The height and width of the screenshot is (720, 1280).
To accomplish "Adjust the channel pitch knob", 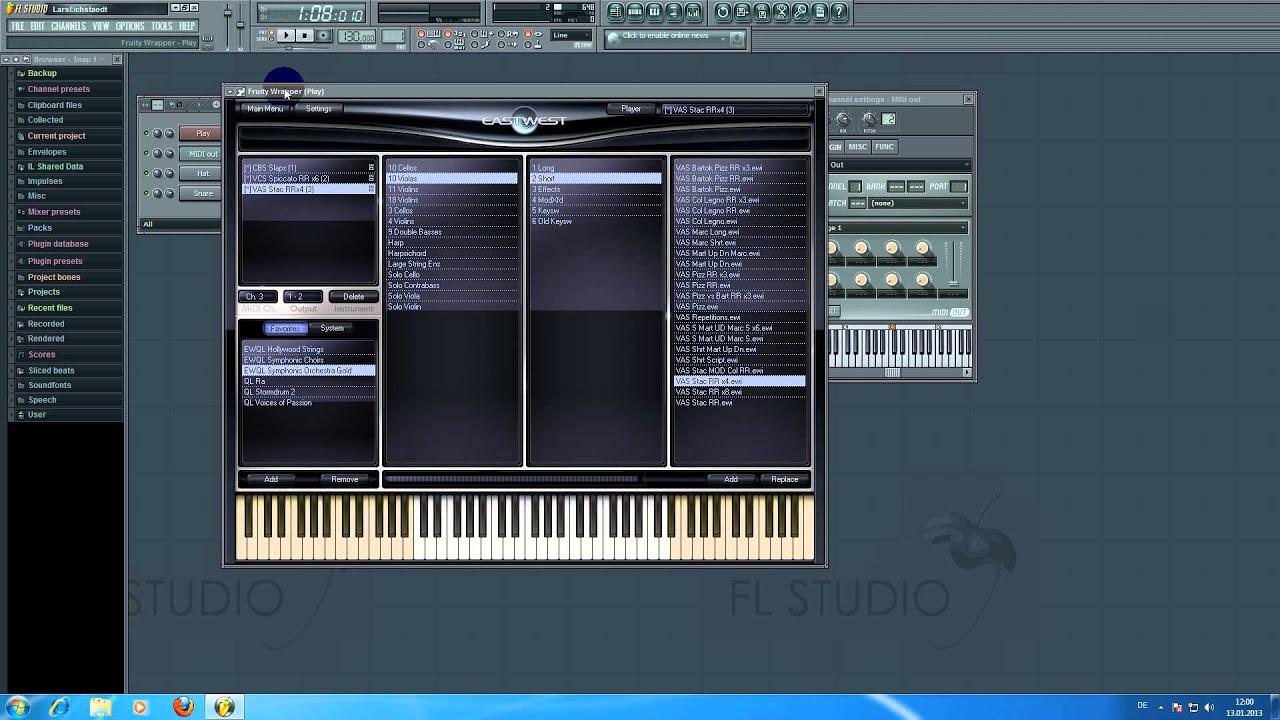I will (x=869, y=120).
